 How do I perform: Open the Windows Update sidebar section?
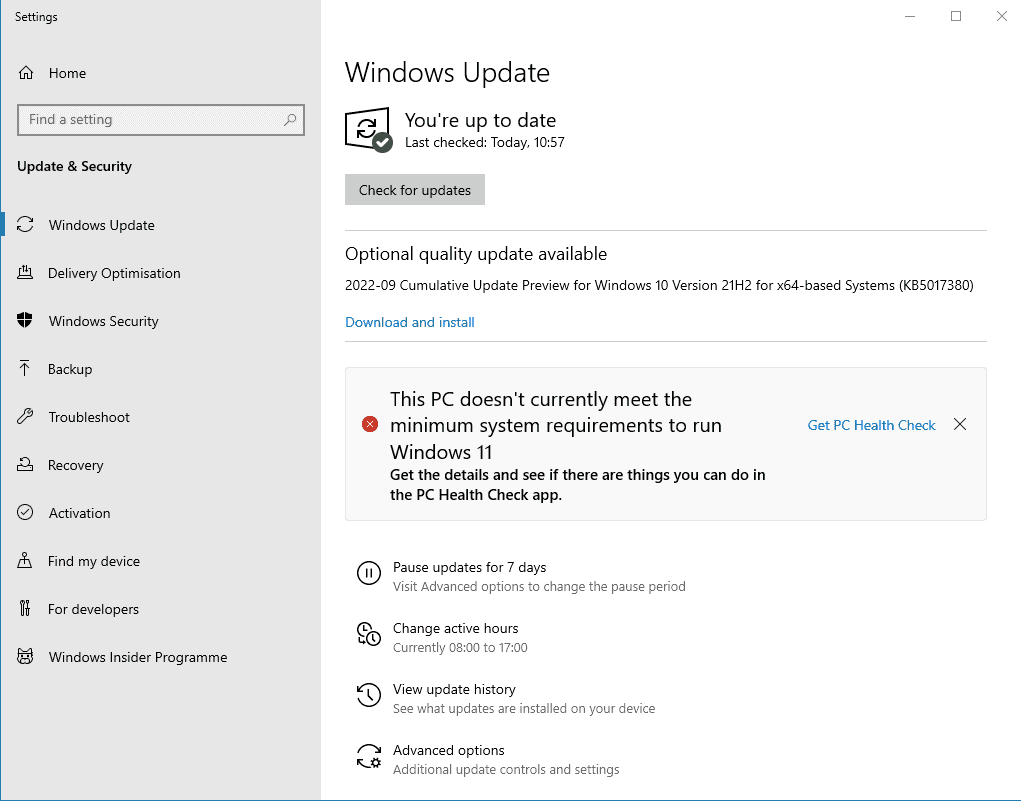tap(161, 225)
